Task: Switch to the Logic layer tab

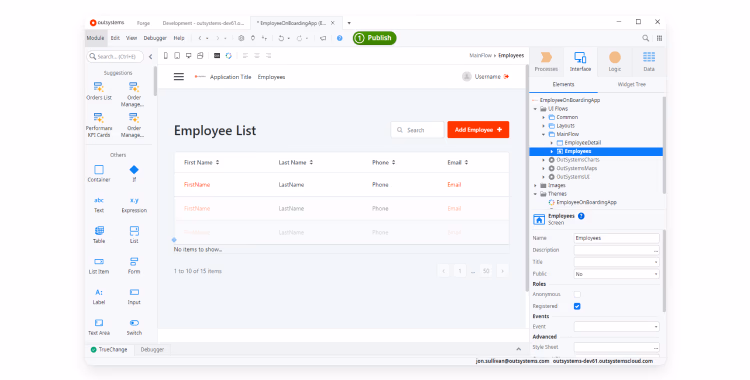Action: click(x=615, y=61)
